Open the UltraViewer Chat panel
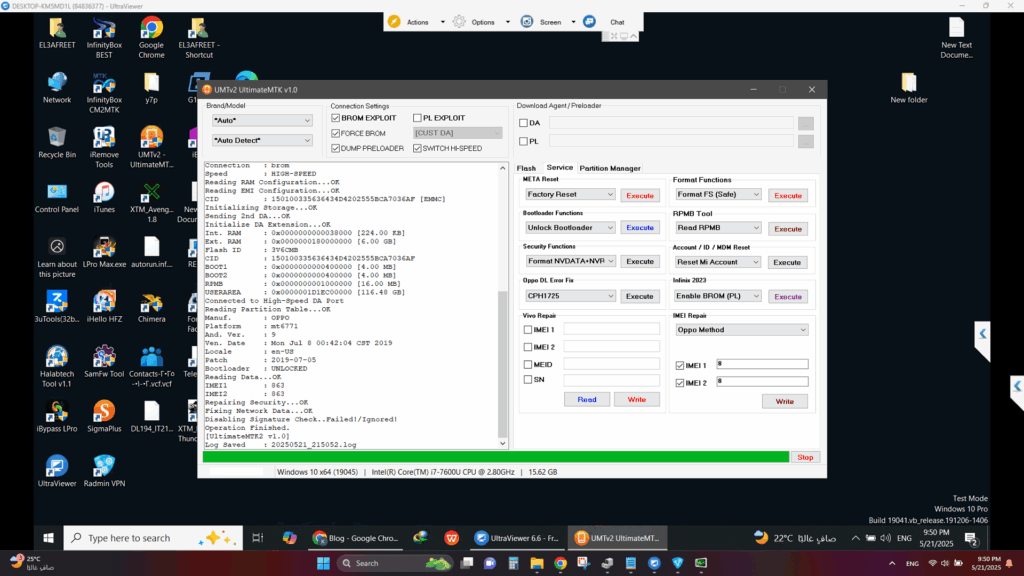Image resolution: width=1024 pixels, height=576 pixels. pyautogui.click(x=608, y=22)
